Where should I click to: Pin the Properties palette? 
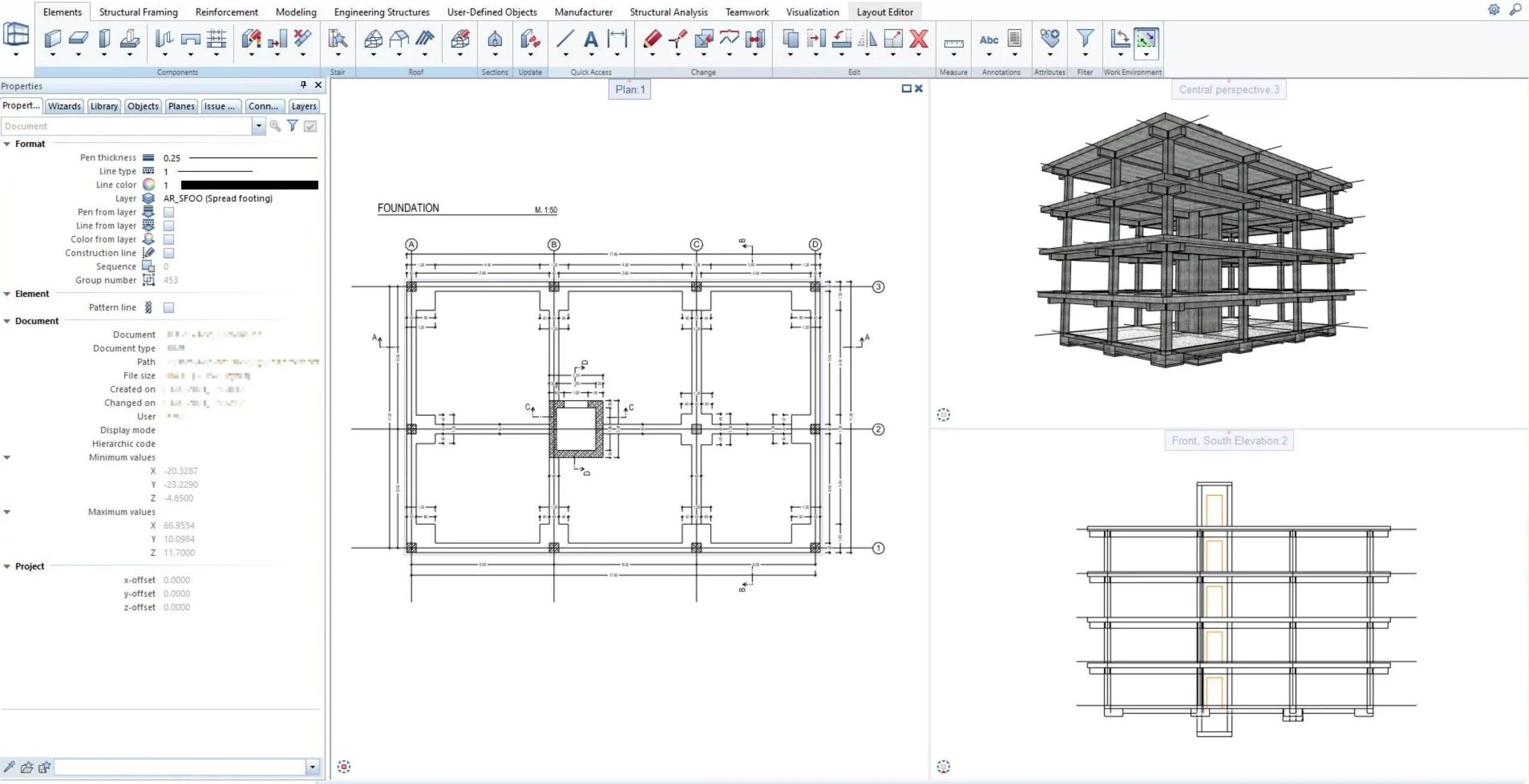point(303,85)
